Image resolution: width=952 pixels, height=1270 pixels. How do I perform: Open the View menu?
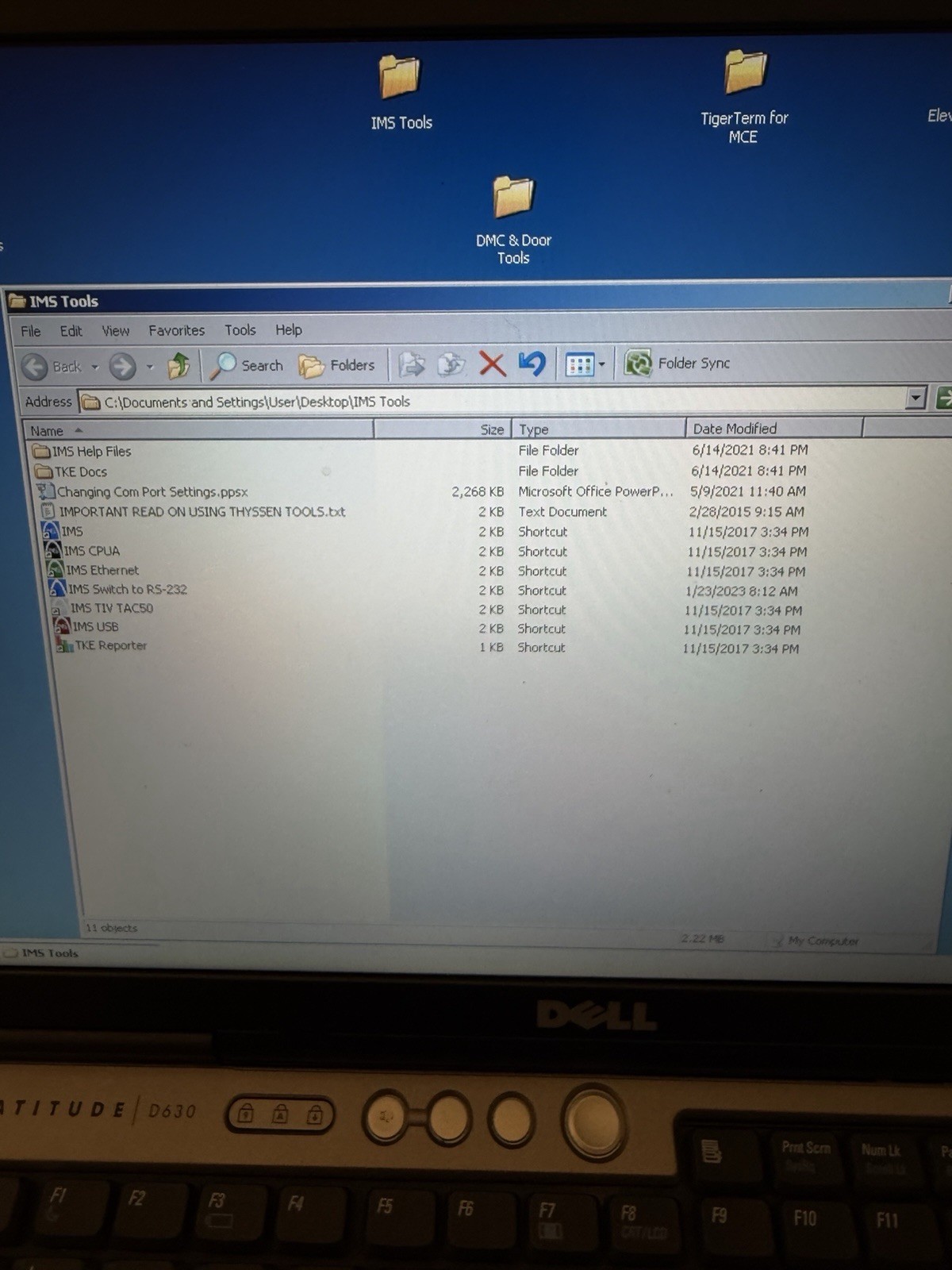(115, 330)
